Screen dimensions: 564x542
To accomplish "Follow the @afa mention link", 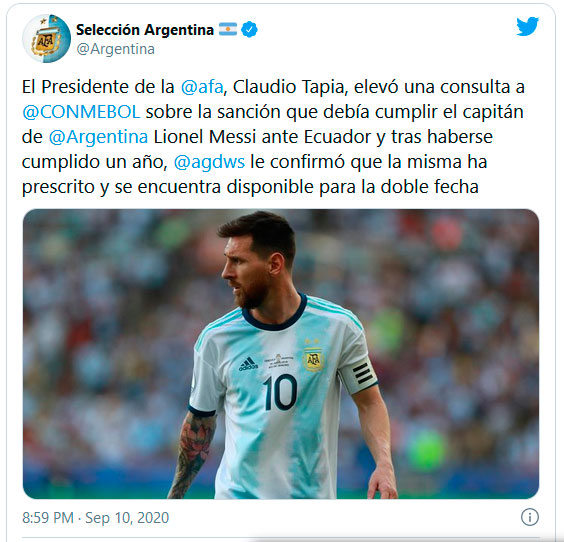I will pyautogui.click(x=202, y=87).
